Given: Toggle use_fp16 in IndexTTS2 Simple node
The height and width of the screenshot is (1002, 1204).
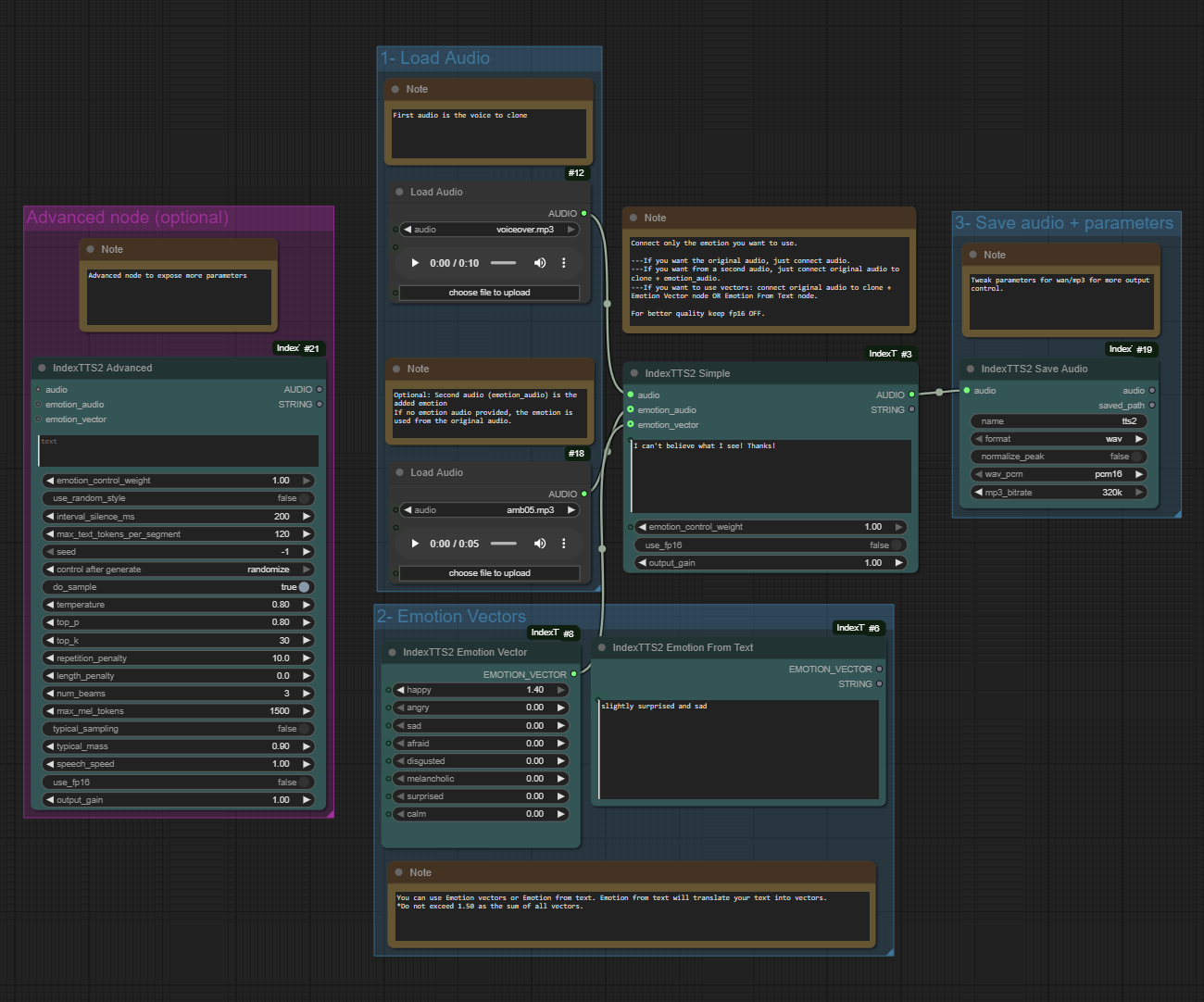Looking at the screenshot, I should 897,545.
